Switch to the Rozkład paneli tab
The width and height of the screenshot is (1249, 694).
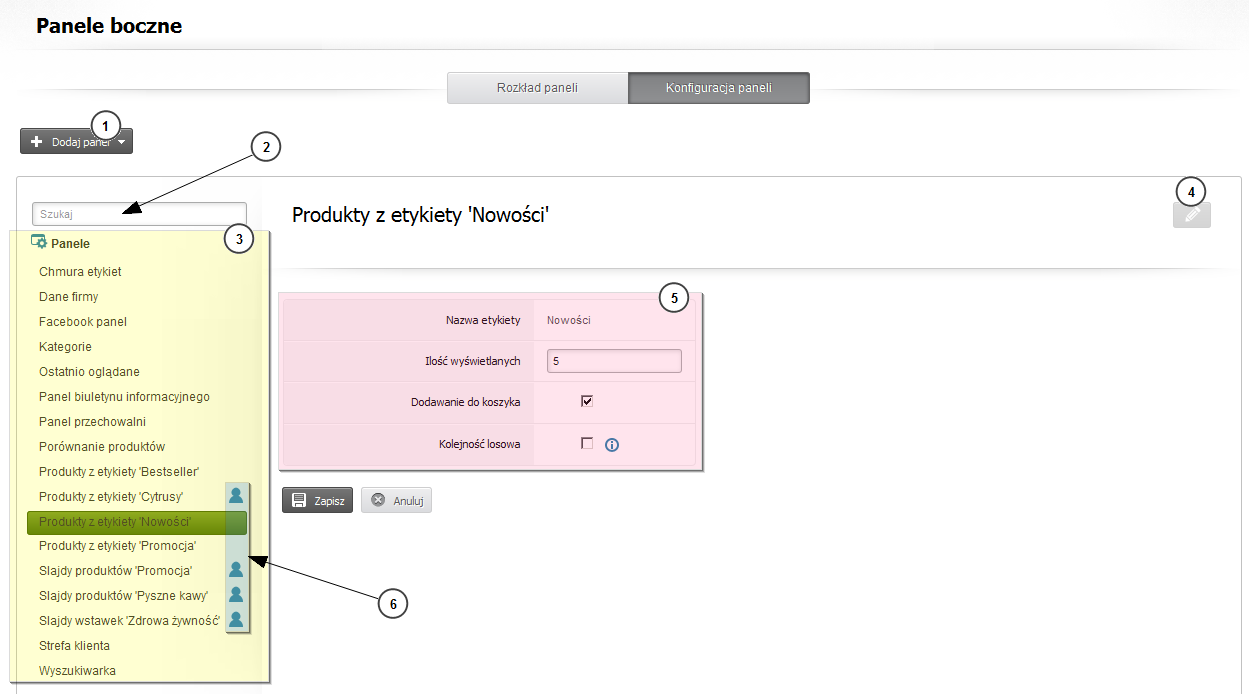[537, 88]
